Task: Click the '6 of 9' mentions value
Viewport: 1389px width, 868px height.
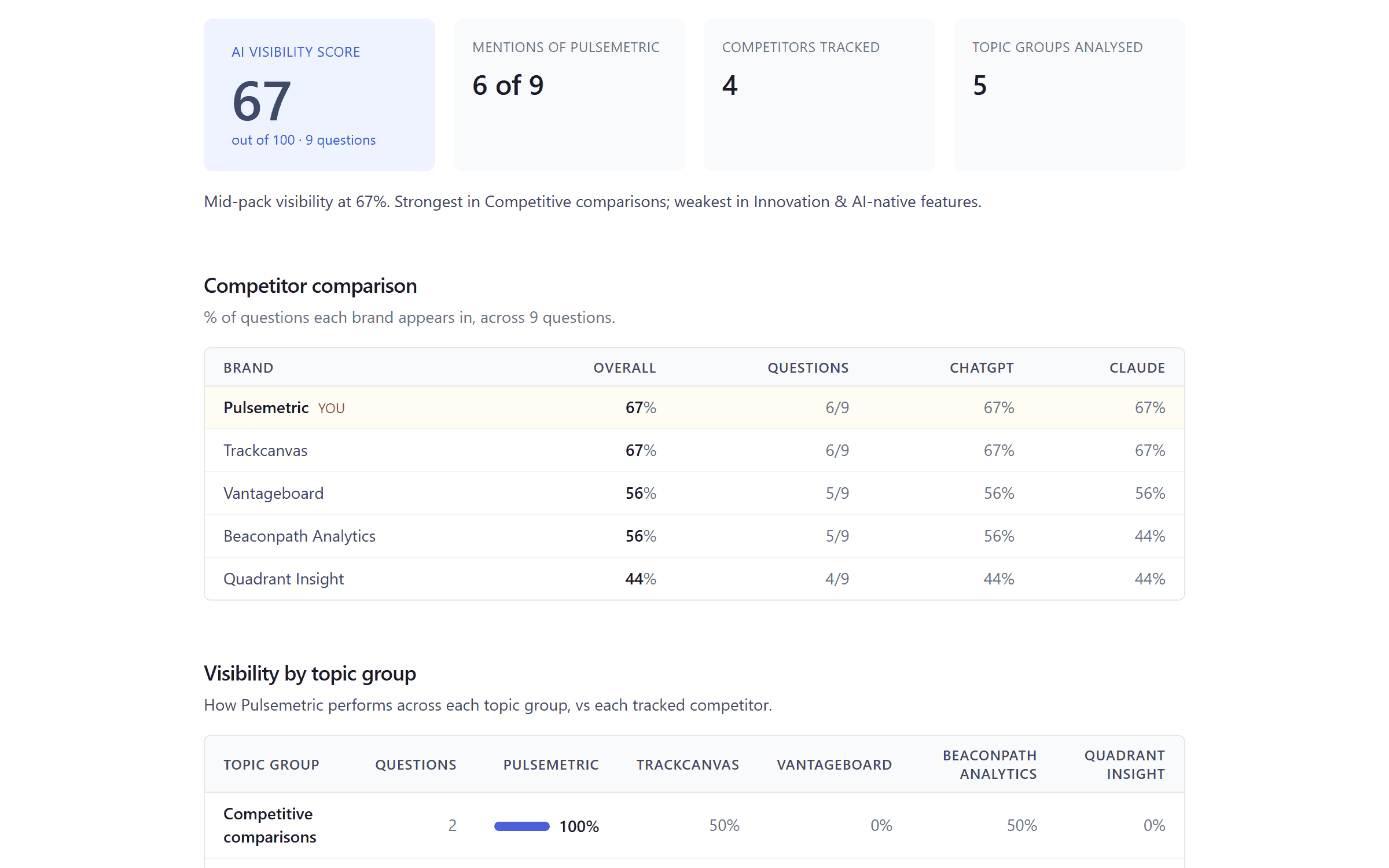Action: (508, 86)
